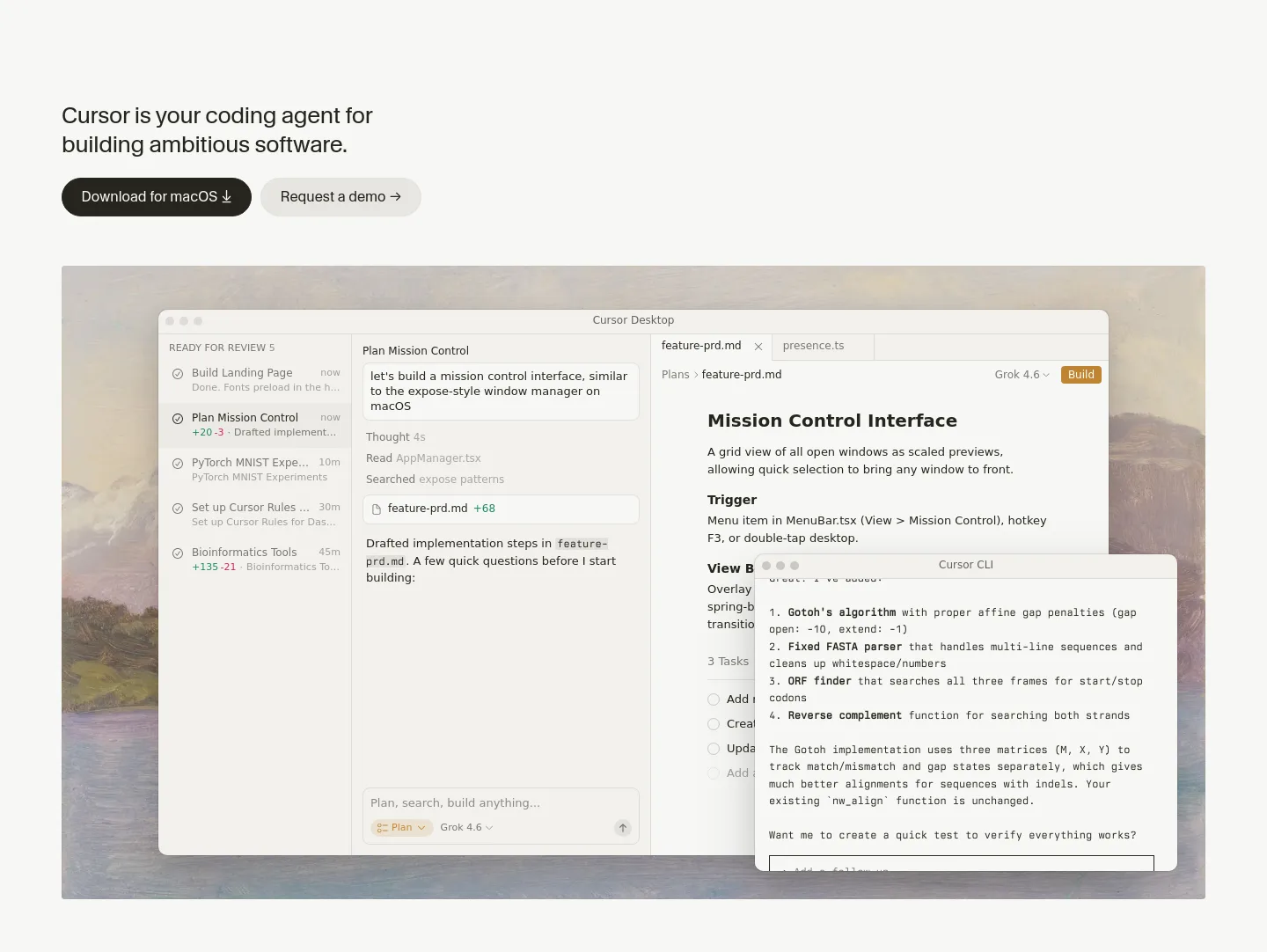Open the Plan mode dropdown
Viewport: 1267px width, 952px height.
(x=402, y=828)
